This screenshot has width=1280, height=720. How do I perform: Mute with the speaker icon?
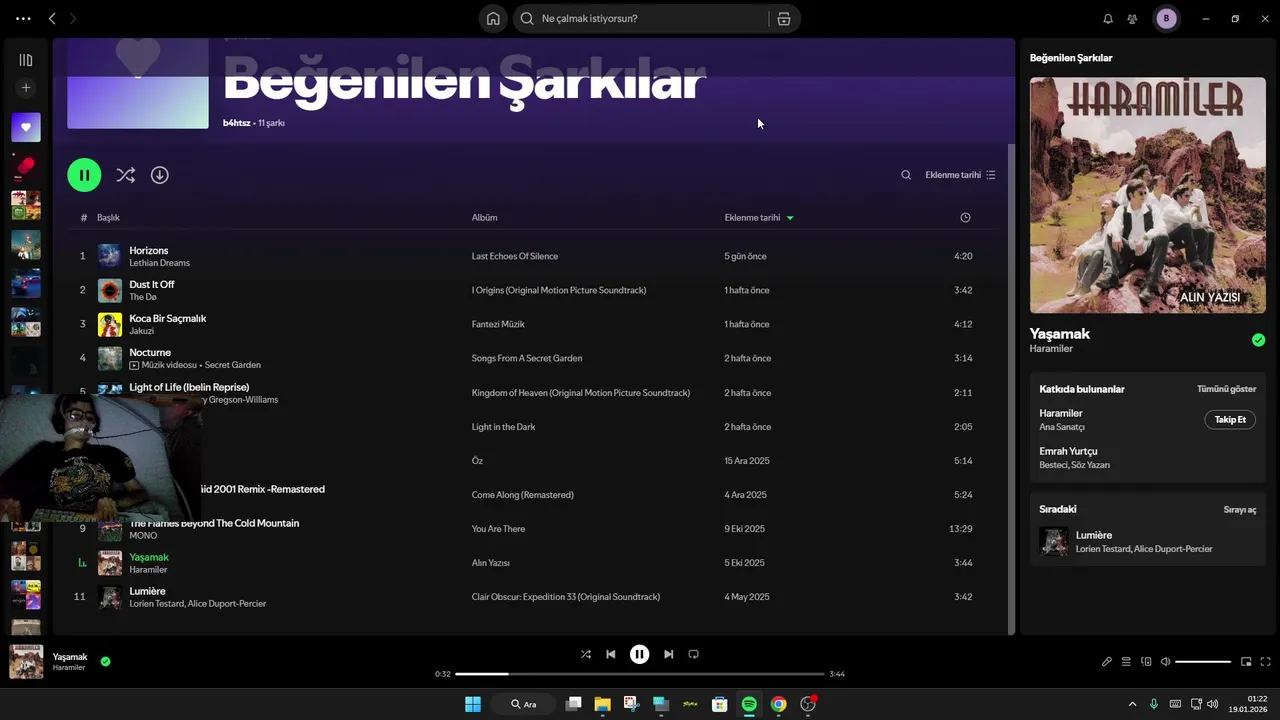(x=1166, y=661)
